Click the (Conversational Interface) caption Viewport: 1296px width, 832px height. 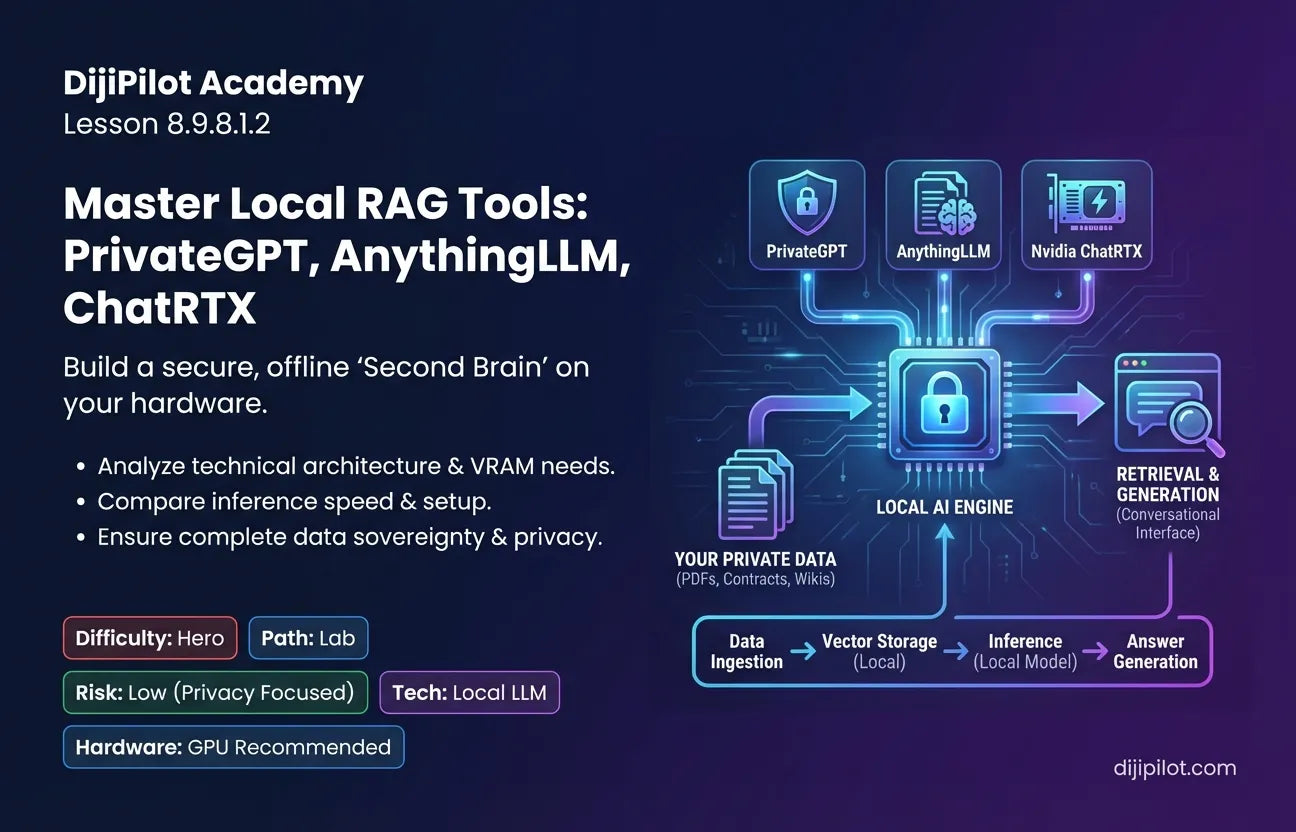(1168, 524)
